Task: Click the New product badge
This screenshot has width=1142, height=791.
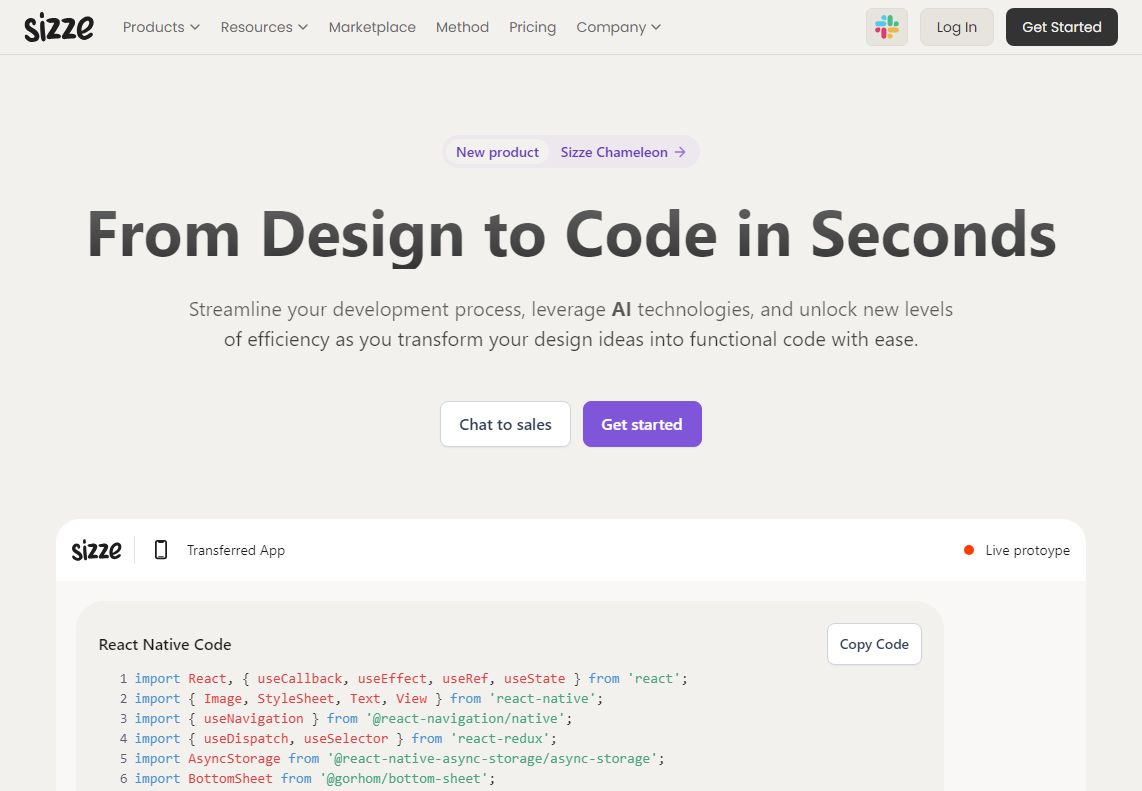Action: pyautogui.click(x=497, y=152)
